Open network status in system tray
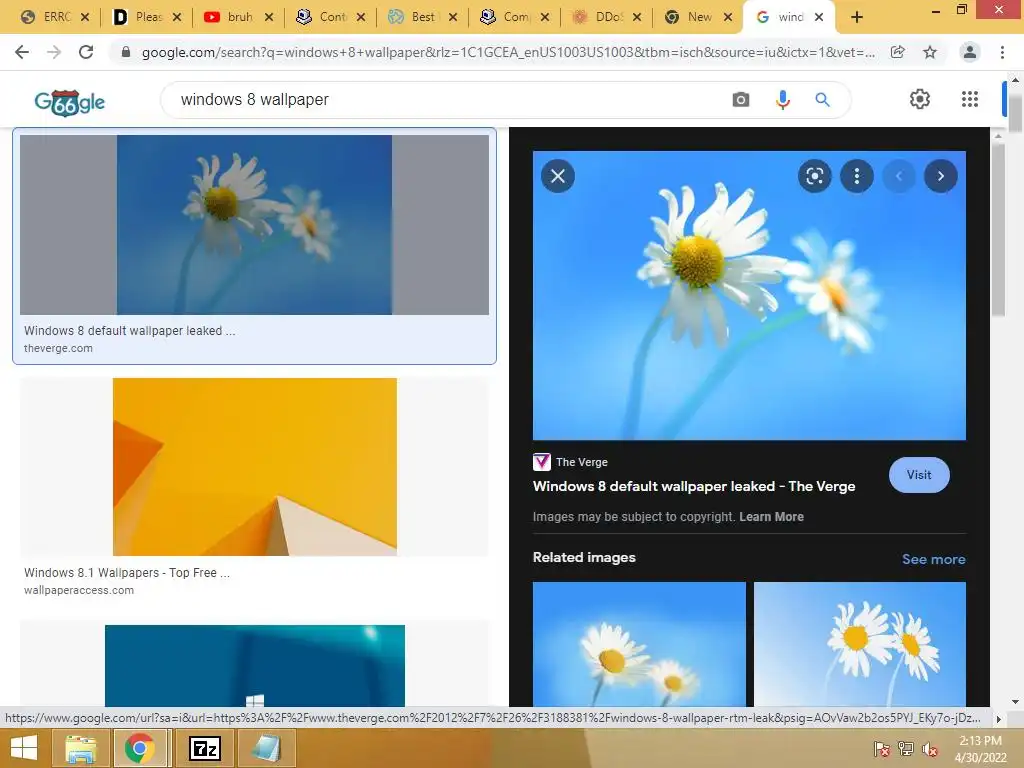1024x768 pixels. click(x=906, y=749)
